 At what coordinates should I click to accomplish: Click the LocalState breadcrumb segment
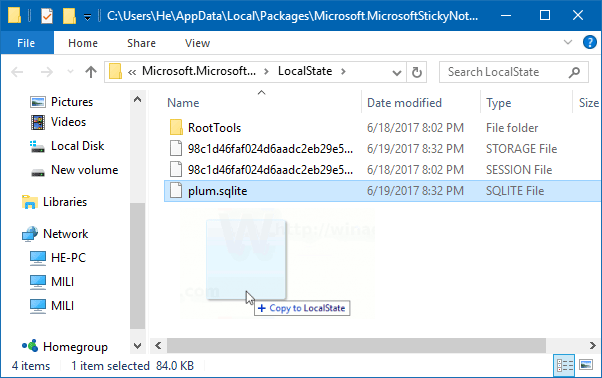tap(305, 71)
